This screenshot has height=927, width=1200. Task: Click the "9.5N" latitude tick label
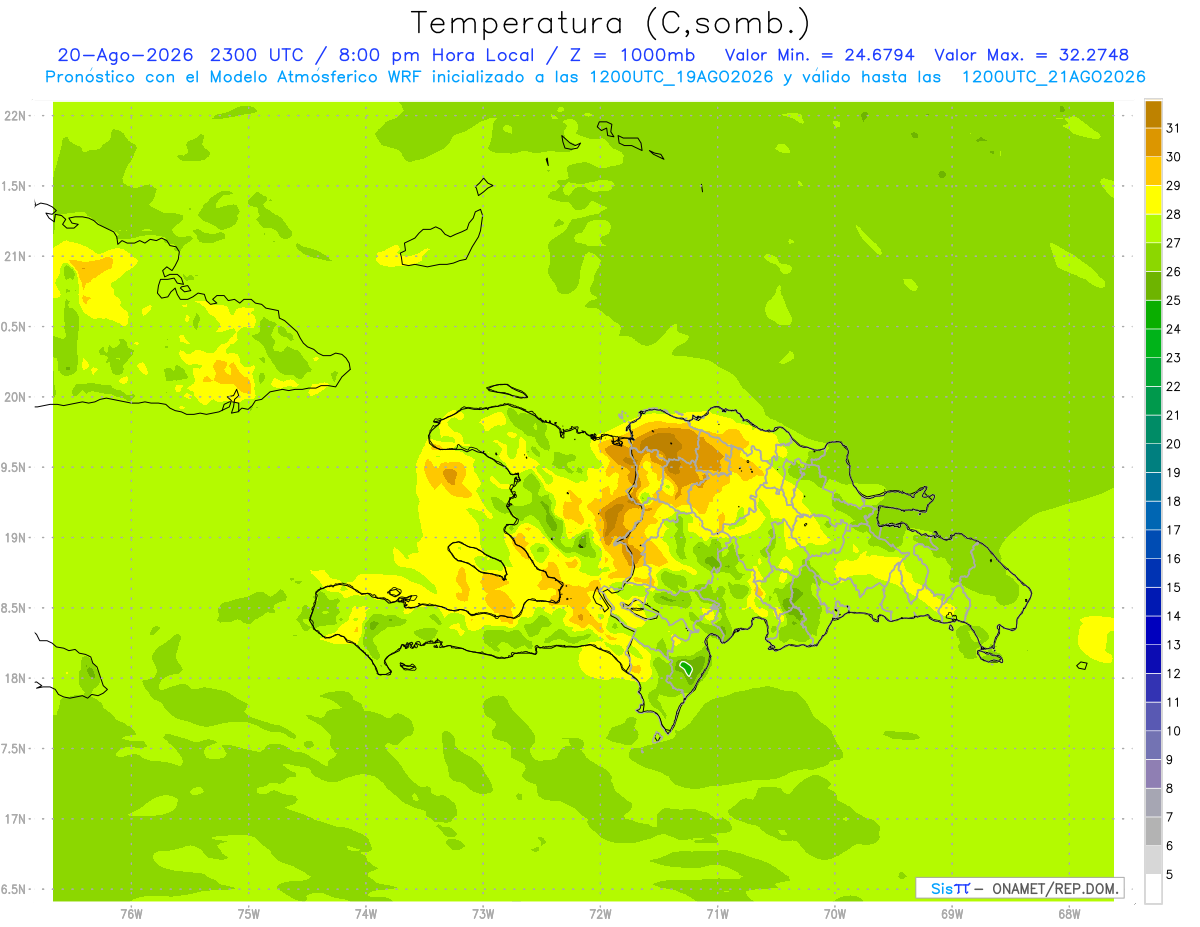[15, 468]
